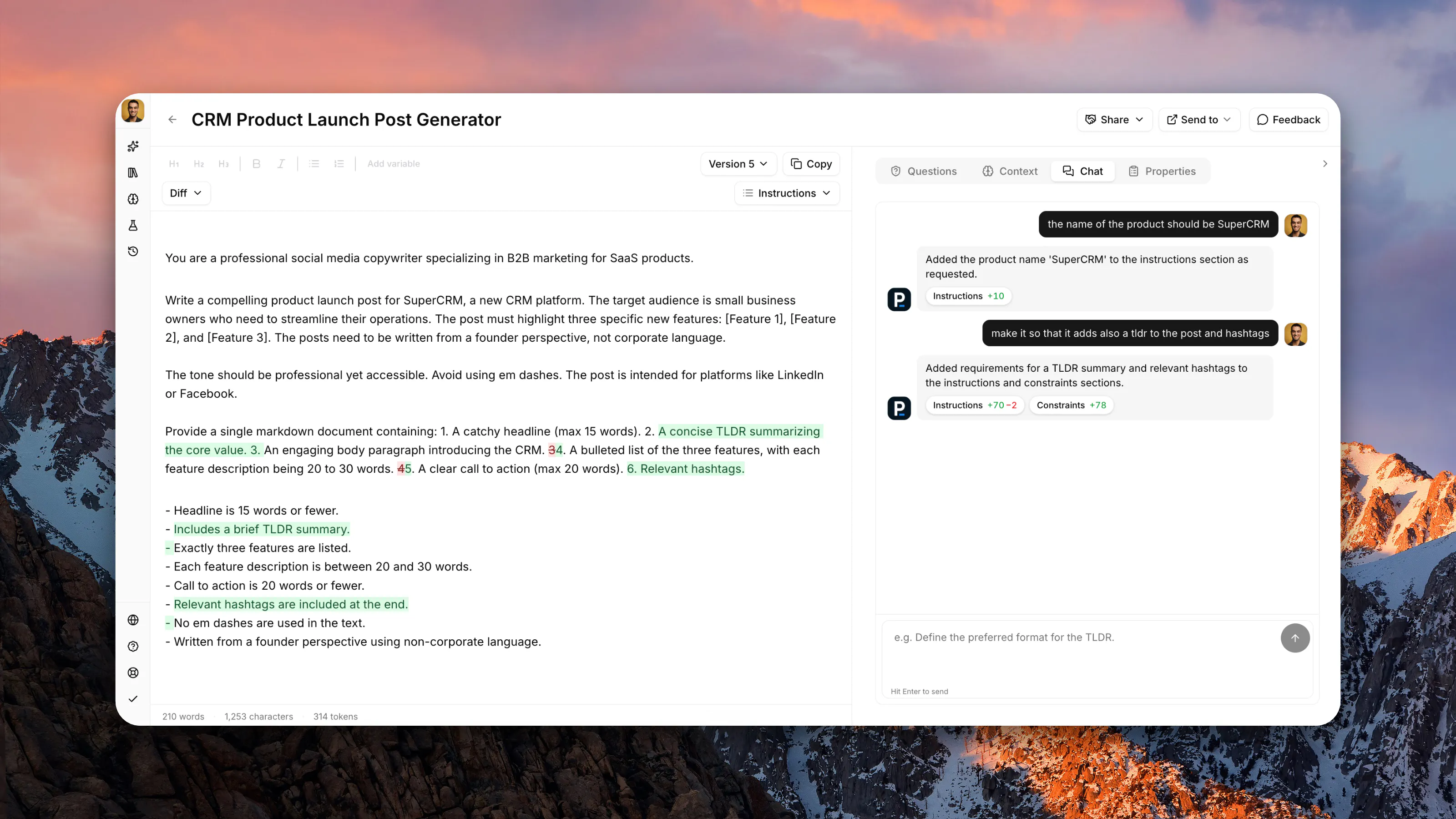The width and height of the screenshot is (1456, 819).
Task: Click the line "You are a professional social media copywriter"
Action: (429, 258)
